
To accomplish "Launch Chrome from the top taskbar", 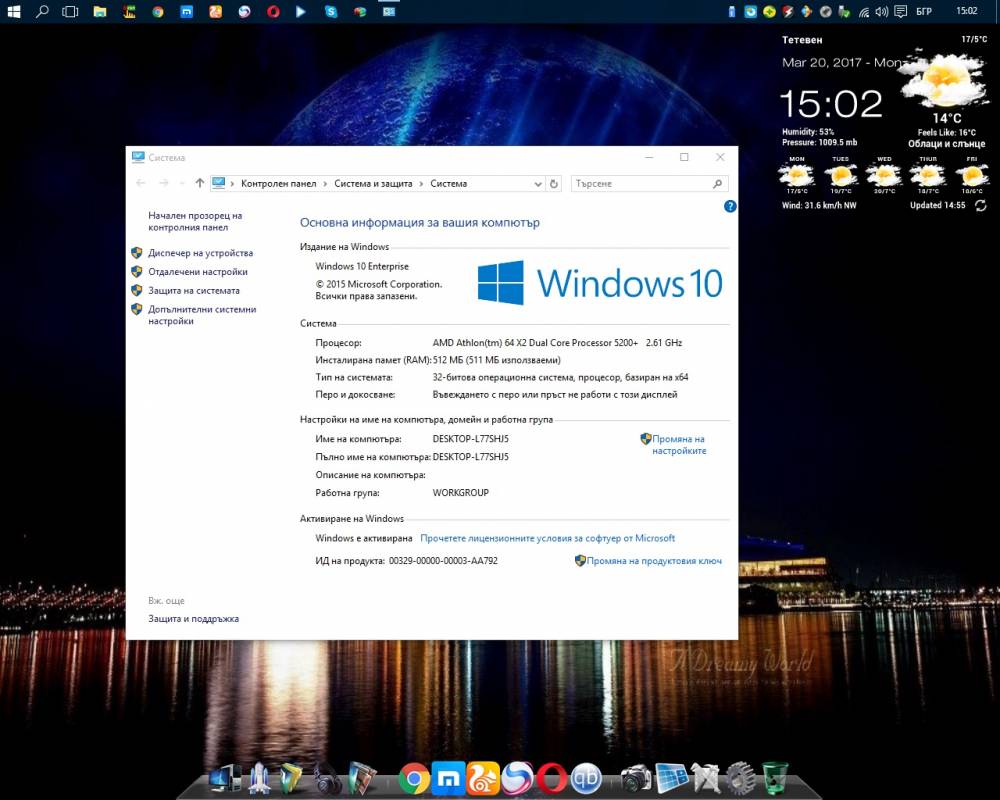I will [158, 11].
